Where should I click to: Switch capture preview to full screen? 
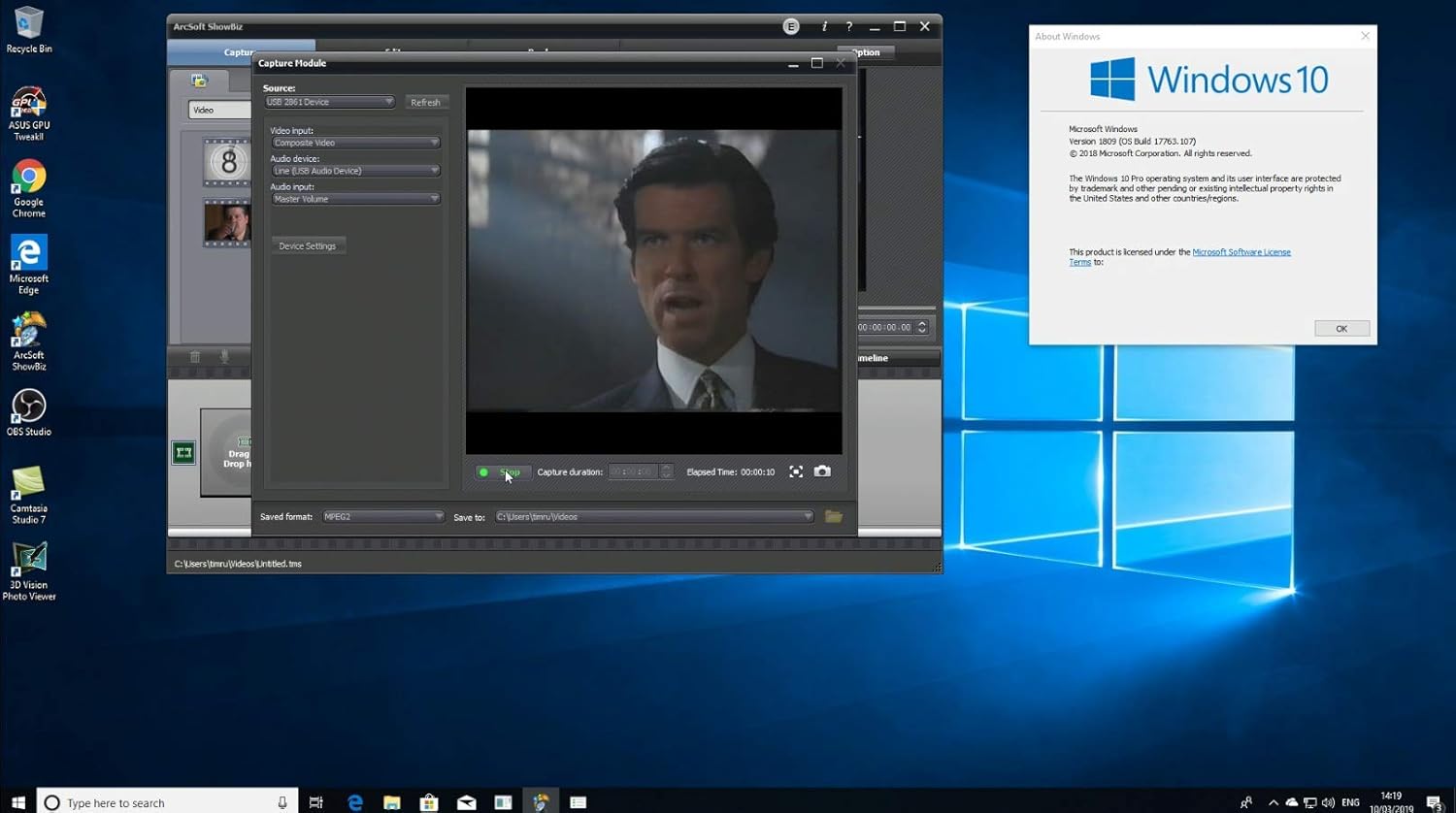(796, 472)
